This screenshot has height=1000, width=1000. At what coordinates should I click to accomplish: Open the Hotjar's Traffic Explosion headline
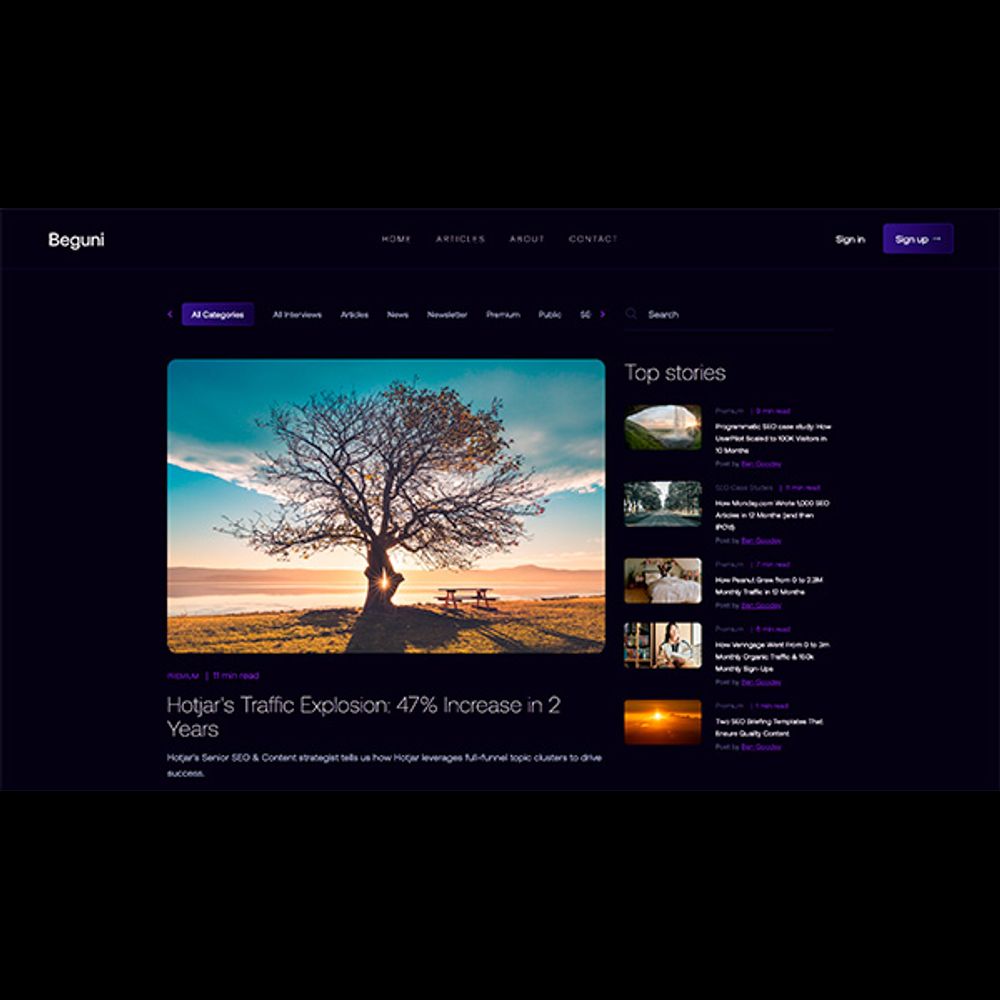click(x=364, y=716)
